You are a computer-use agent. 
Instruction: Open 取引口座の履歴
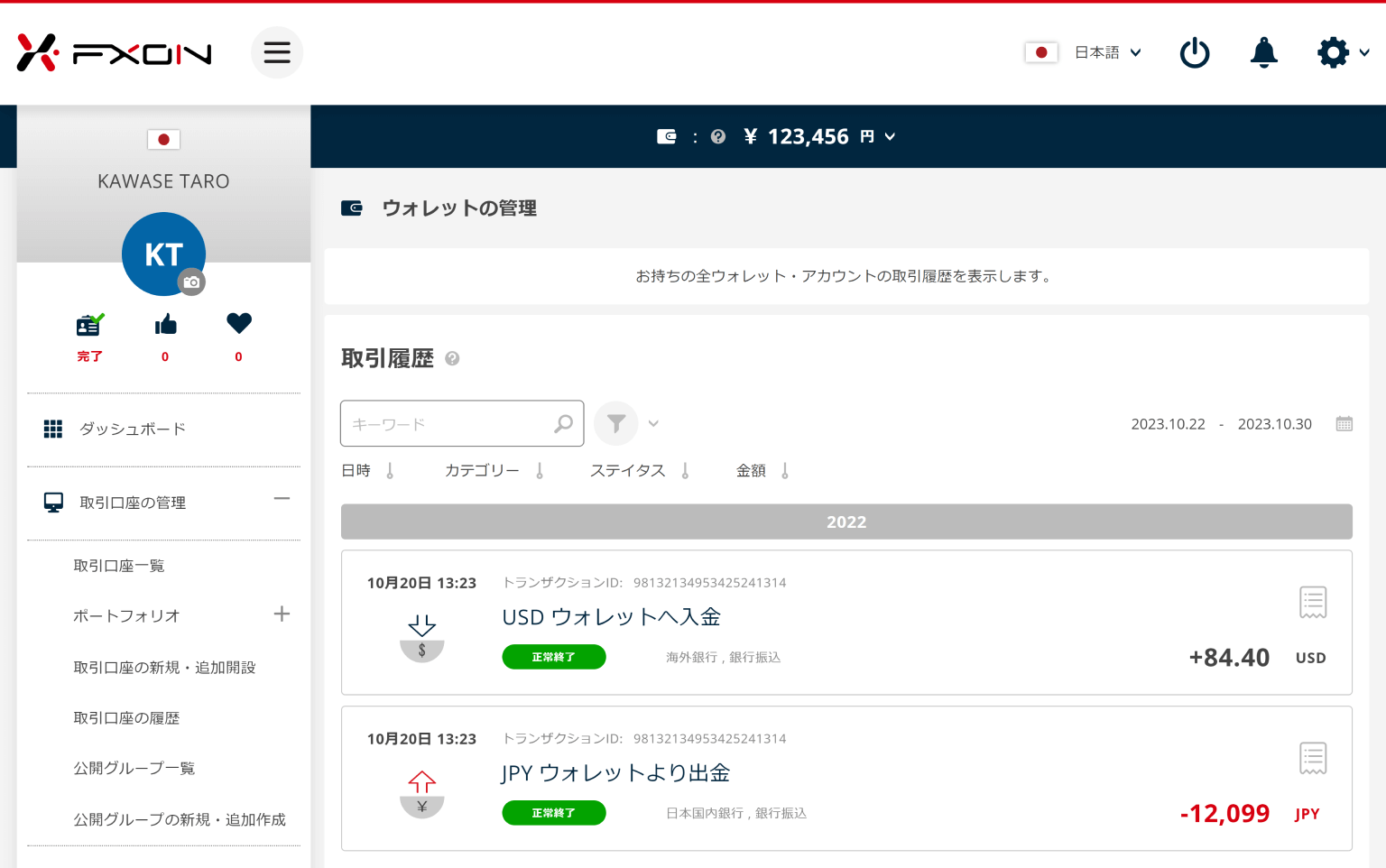(126, 717)
